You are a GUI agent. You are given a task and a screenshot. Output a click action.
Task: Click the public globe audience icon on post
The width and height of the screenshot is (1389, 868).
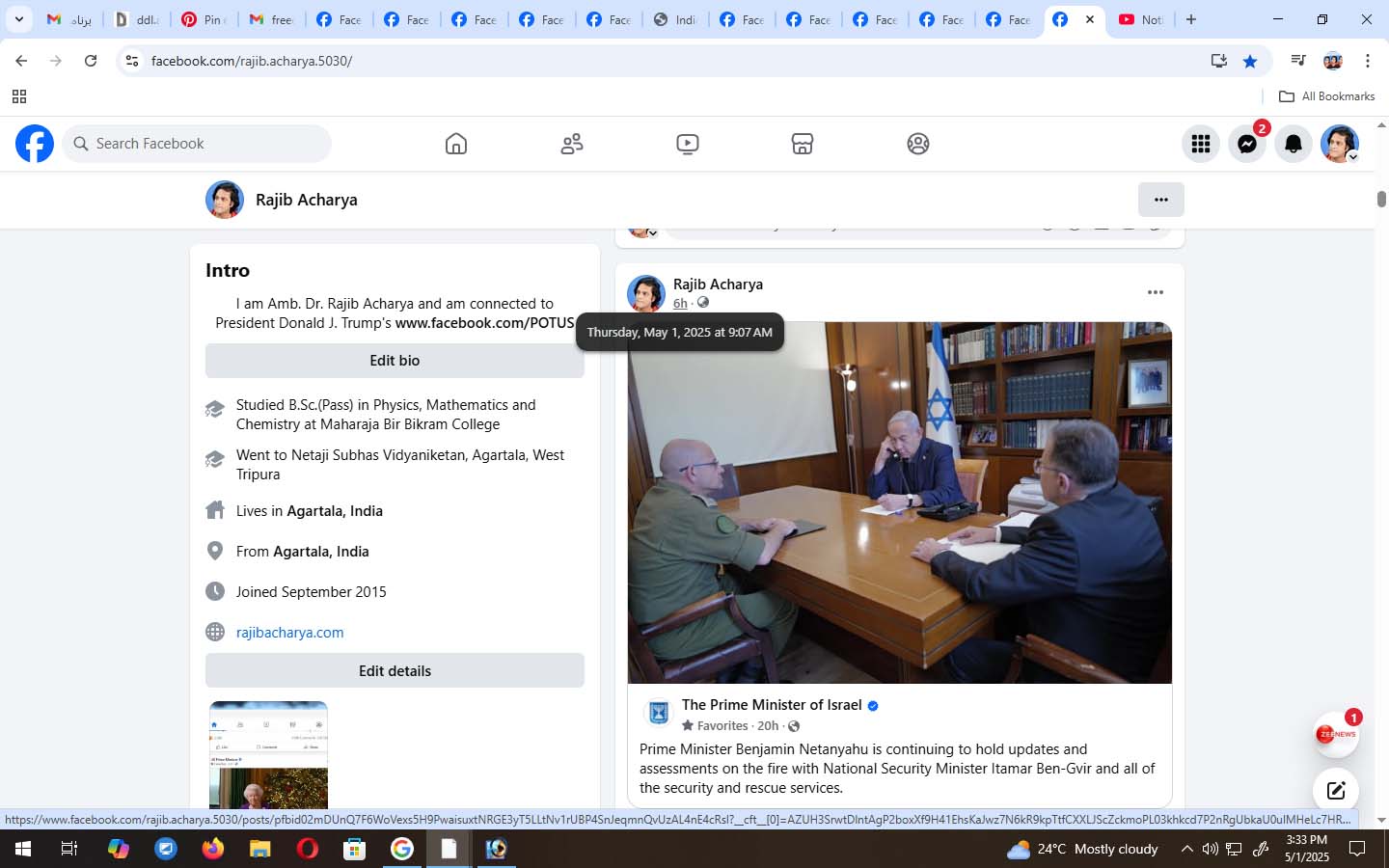pos(703,303)
